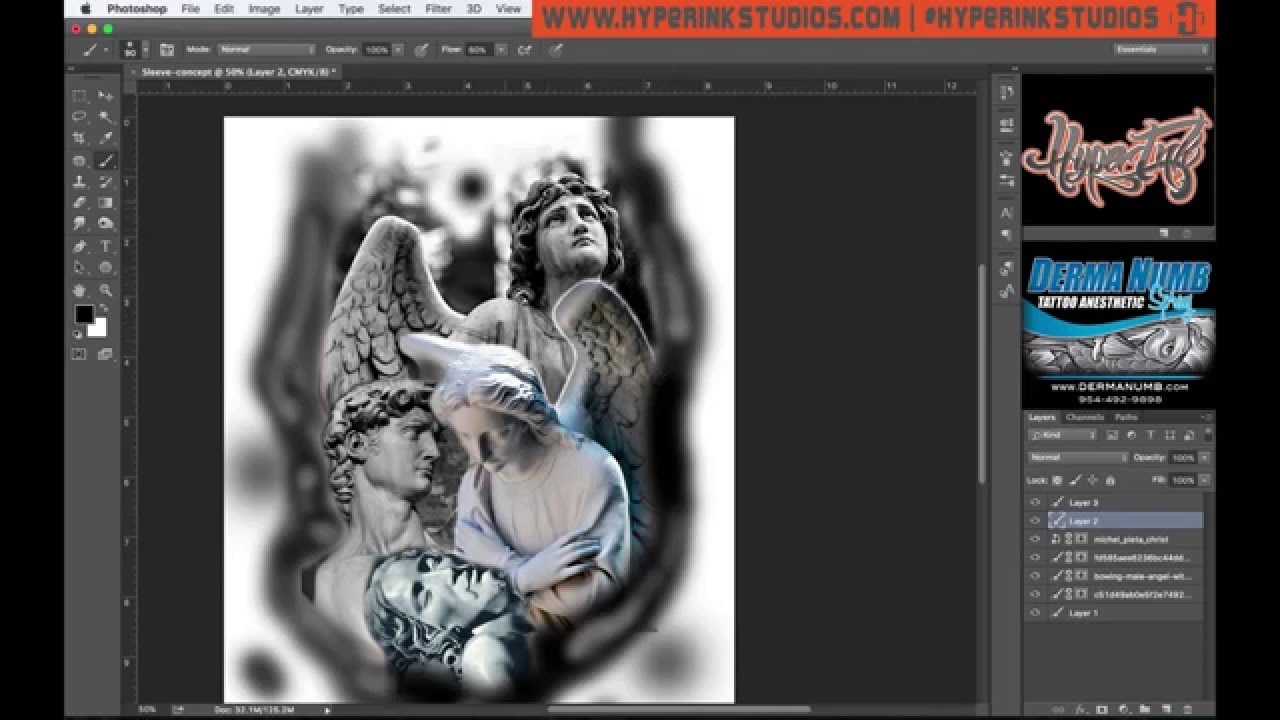
Task: Open the Flow dropdown arrow
Action: click(500, 49)
